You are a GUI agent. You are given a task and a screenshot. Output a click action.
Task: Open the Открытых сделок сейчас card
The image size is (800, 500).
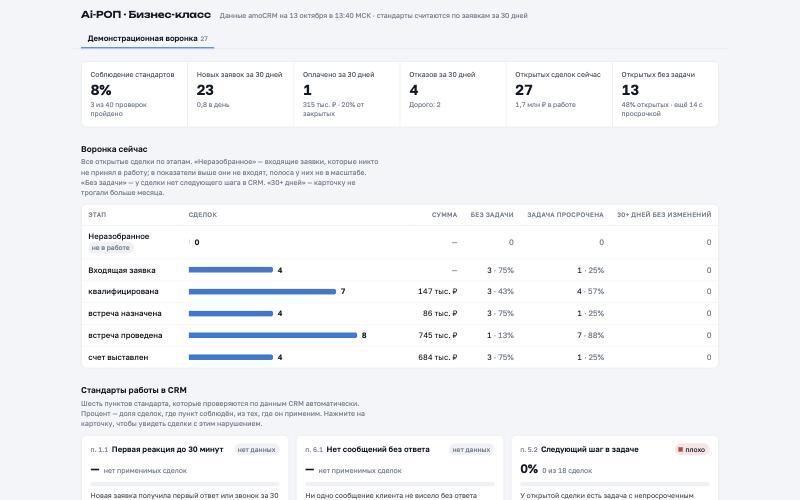coord(559,94)
